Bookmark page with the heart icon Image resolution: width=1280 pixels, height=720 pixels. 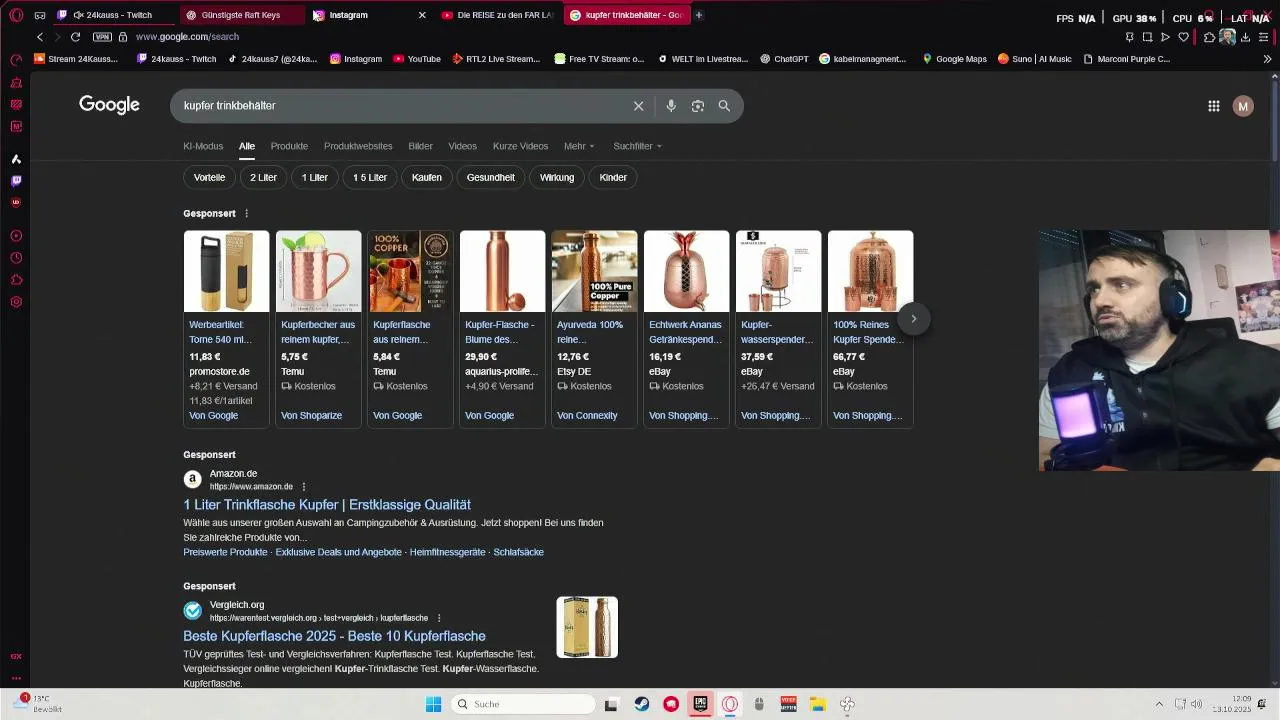pos(1183,37)
